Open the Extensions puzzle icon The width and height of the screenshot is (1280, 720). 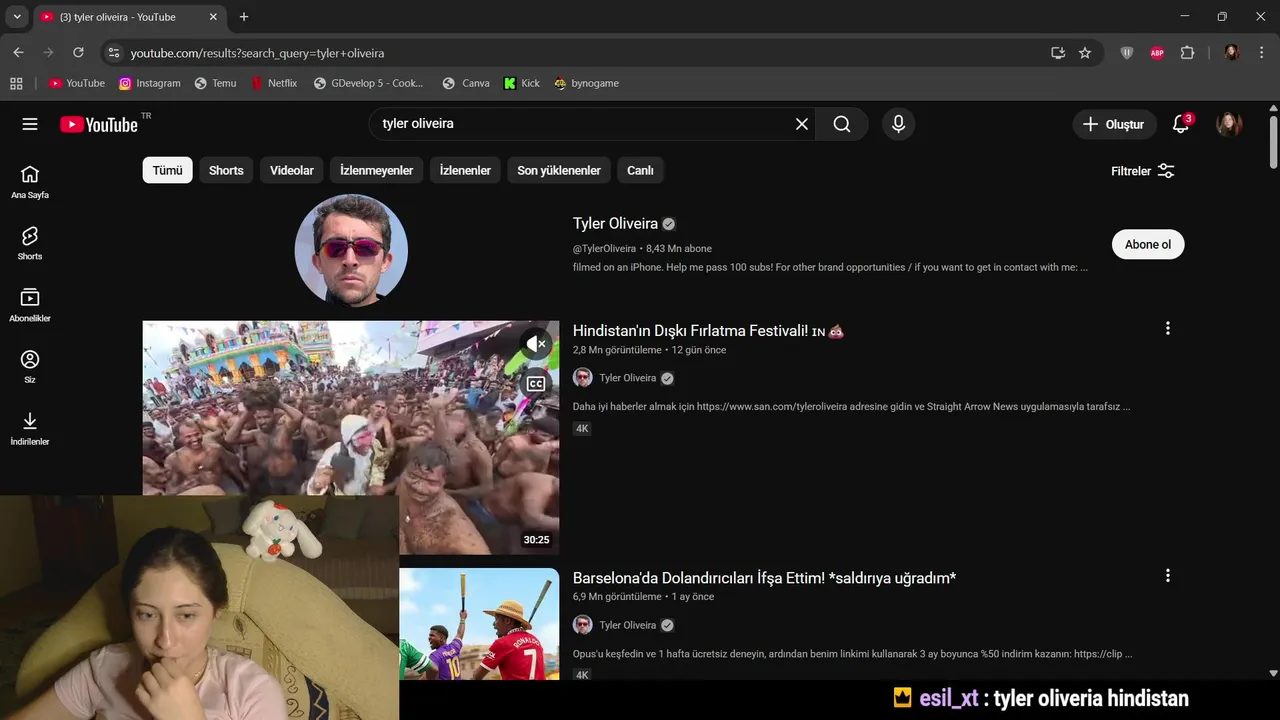(x=1187, y=53)
